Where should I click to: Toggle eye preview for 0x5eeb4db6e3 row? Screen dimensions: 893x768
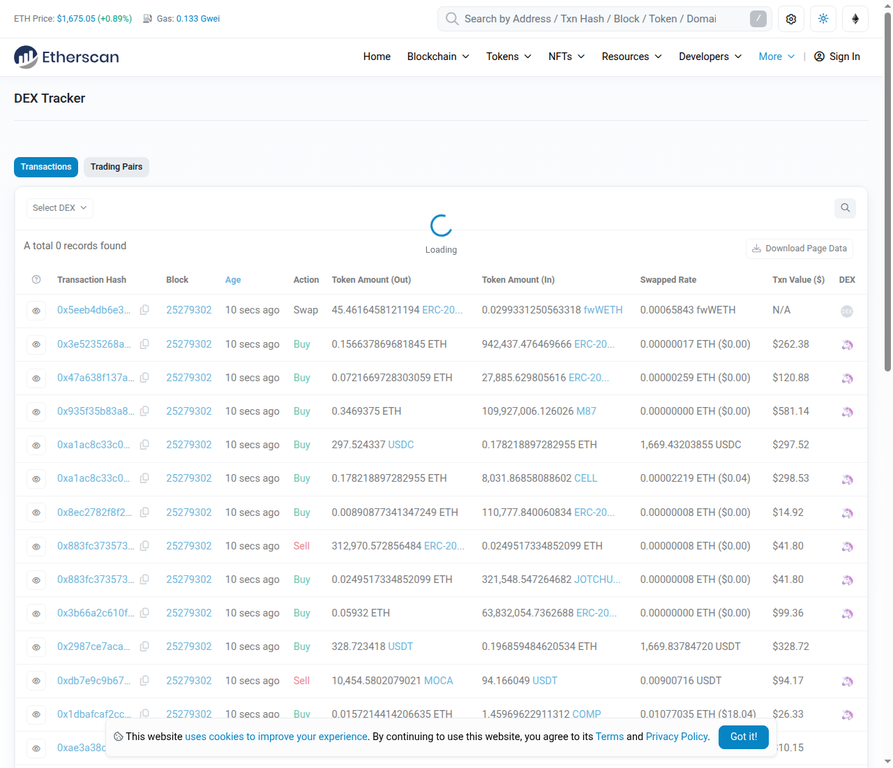pyautogui.click(x=36, y=311)
